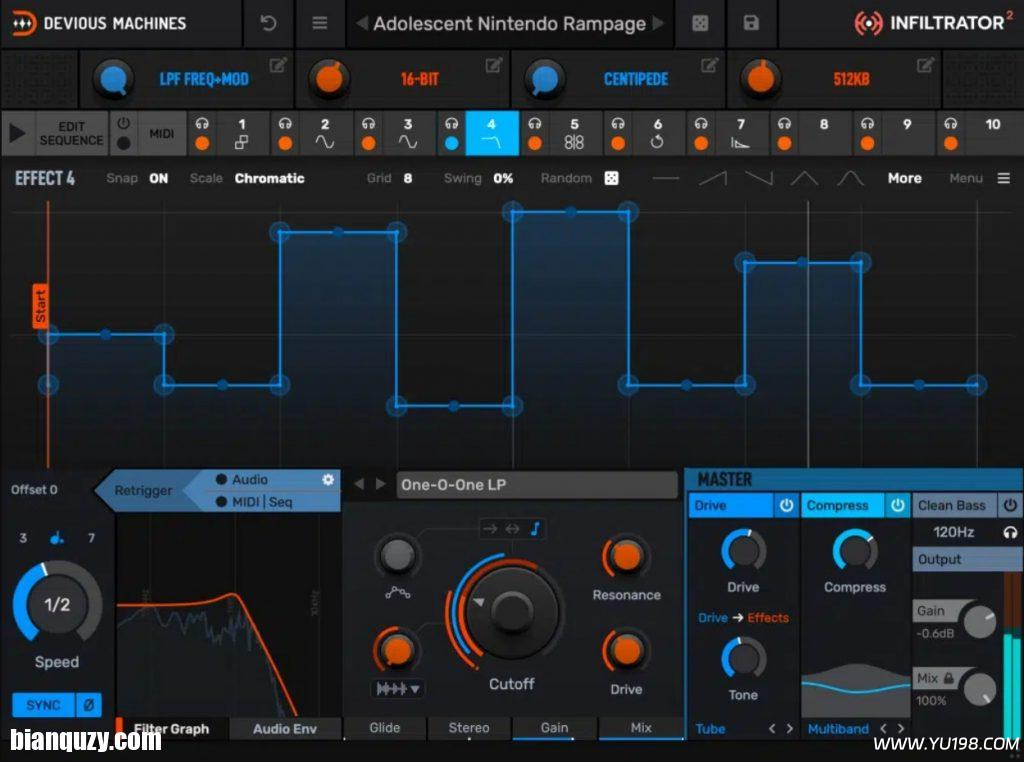1024x762 pixels.
Task: Open the hamburger menu next to undo
Action: point(320,23)
